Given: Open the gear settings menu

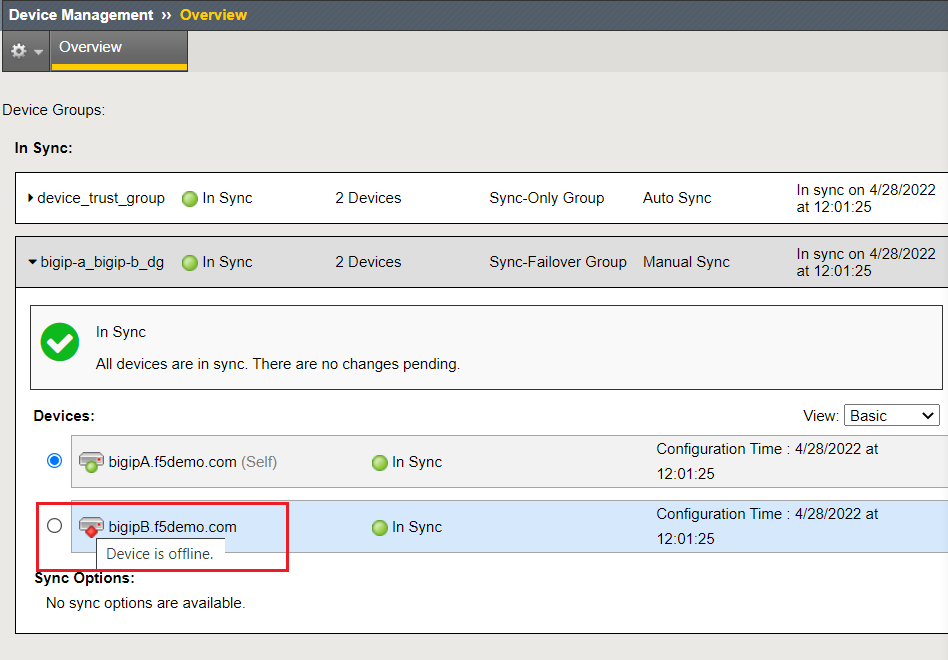Looking at the screenshot, I should 26,51.
